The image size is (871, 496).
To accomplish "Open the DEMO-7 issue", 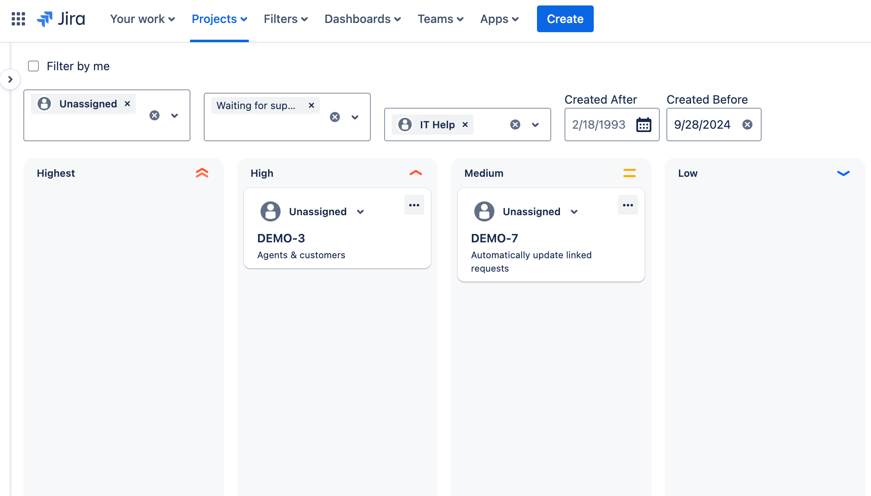I will click(495, 239).
